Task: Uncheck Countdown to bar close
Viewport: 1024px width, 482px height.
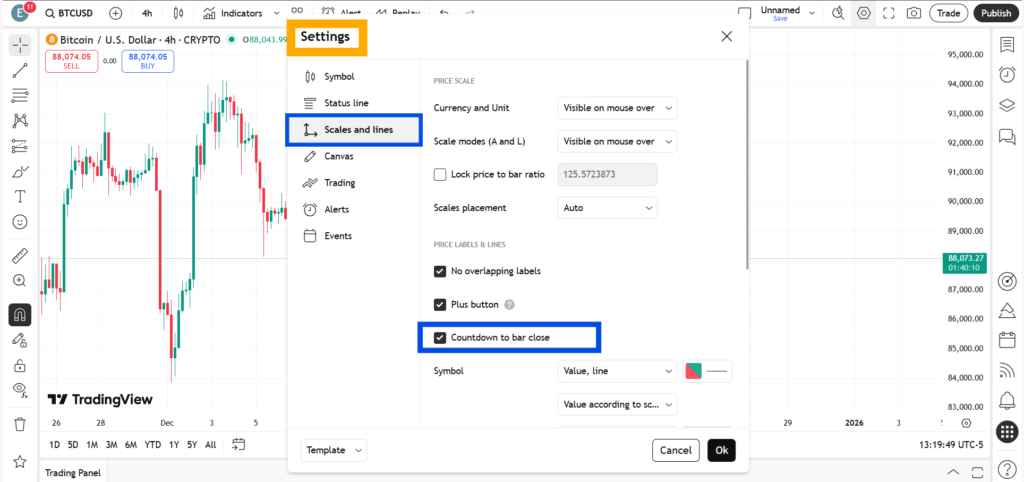Action: point(440,338)
